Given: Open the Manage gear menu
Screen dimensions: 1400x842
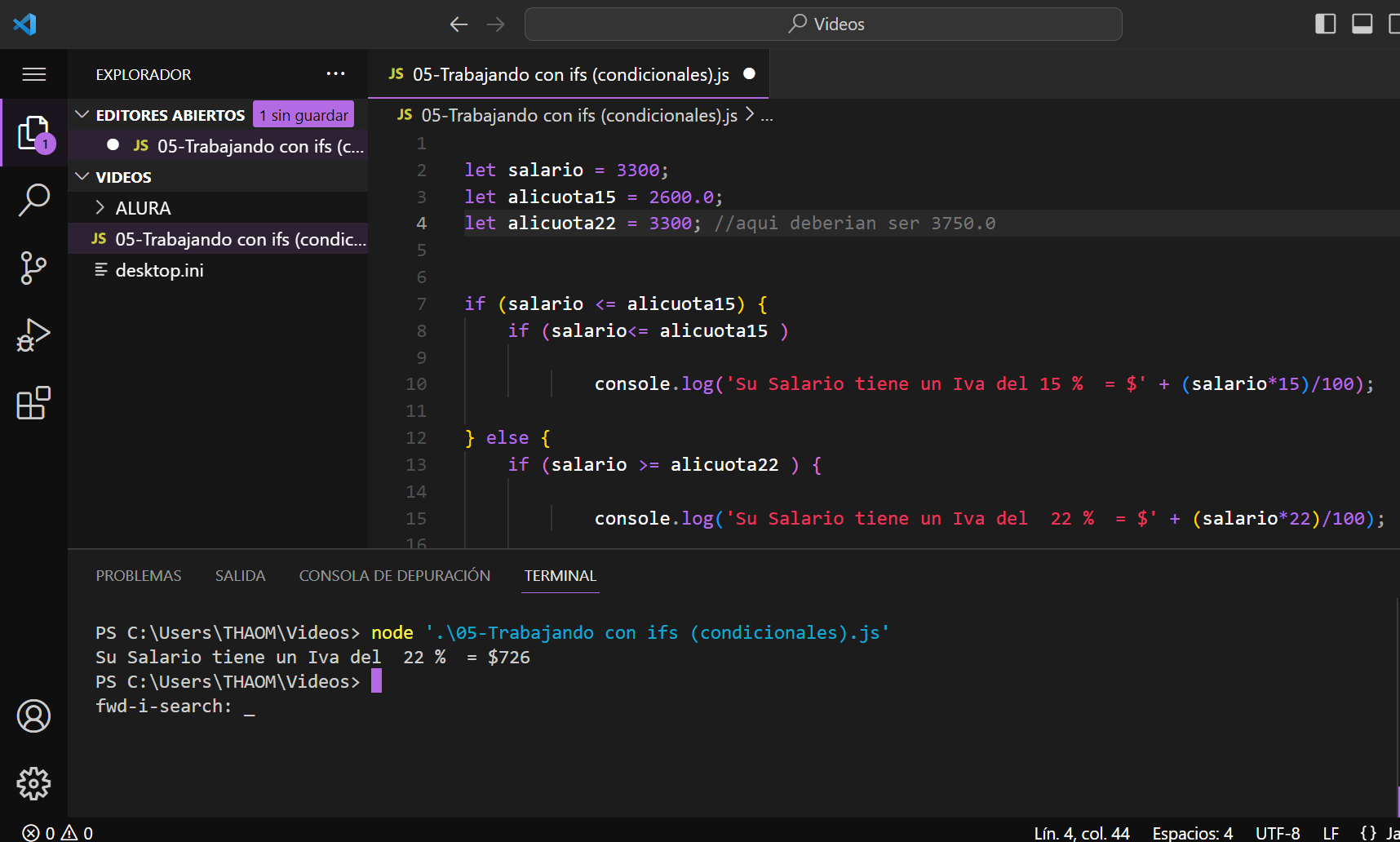Looking at the screenshot, I should coord(33,784).
